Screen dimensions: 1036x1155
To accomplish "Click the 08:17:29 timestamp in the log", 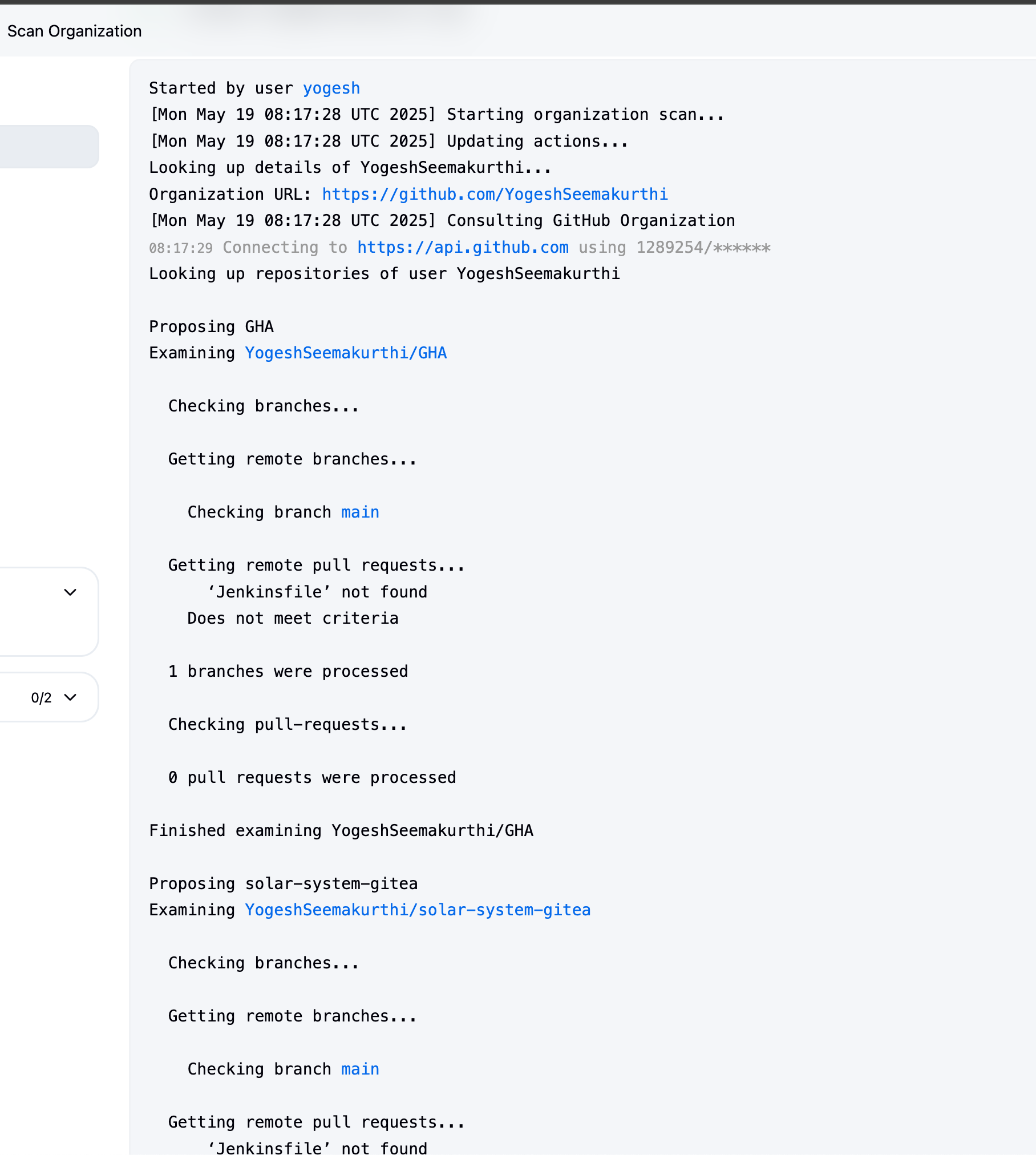I will click(x=180, y=248).
